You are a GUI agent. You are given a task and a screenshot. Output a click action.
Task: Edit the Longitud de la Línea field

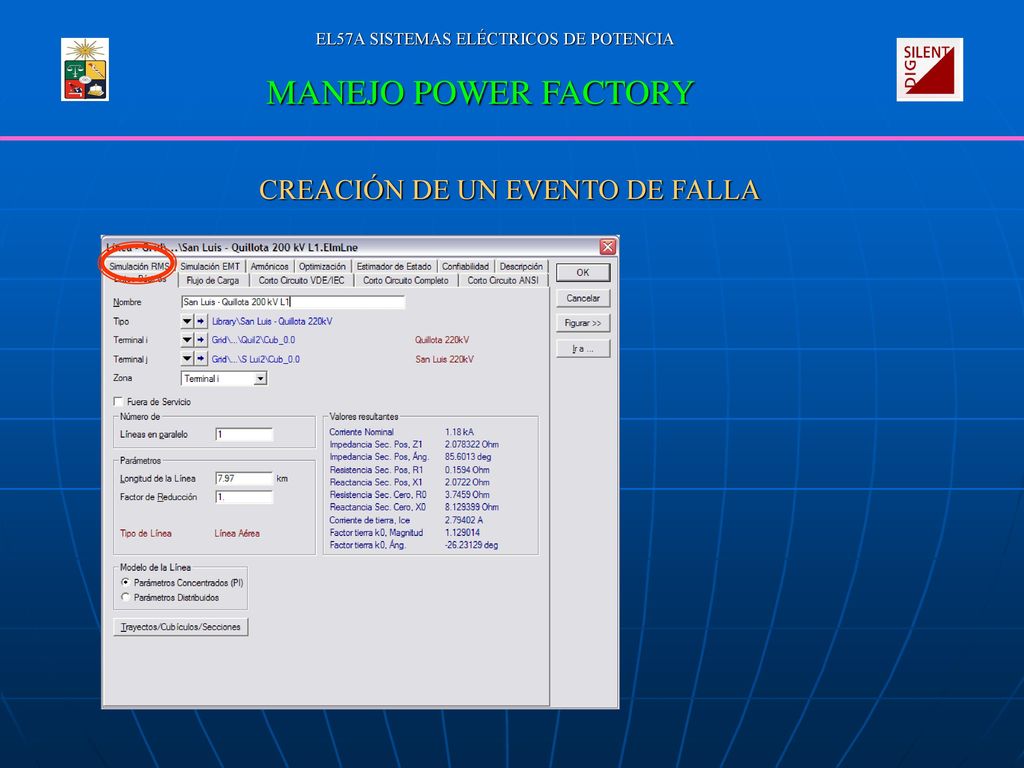pyautogui.click(x=244, y=479)
